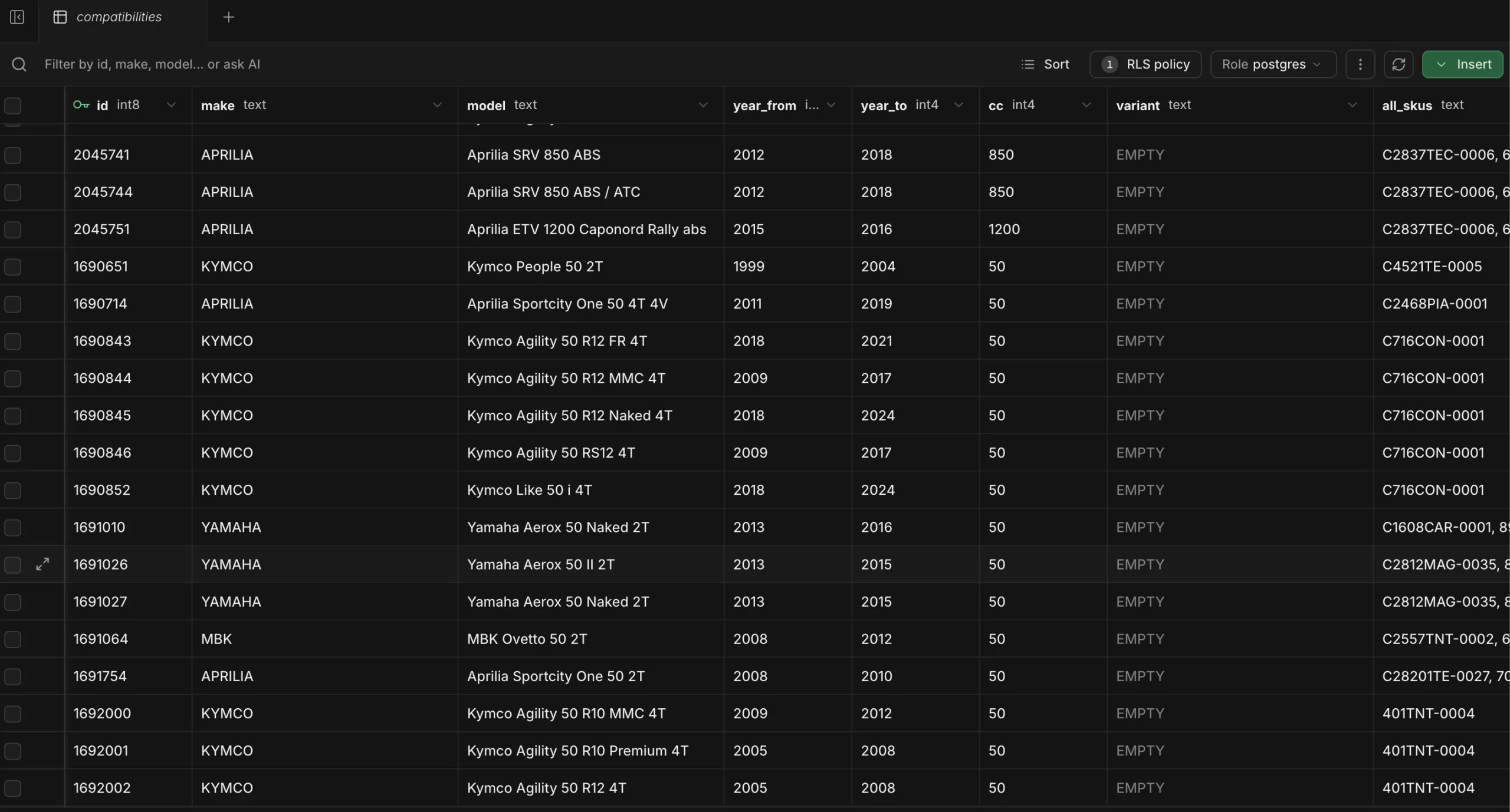Select cell Aprilia ETV 1200 Caponord Rally abs
Image resolution: width=1510 pixels, height=812 pixels.
point(591,229)
